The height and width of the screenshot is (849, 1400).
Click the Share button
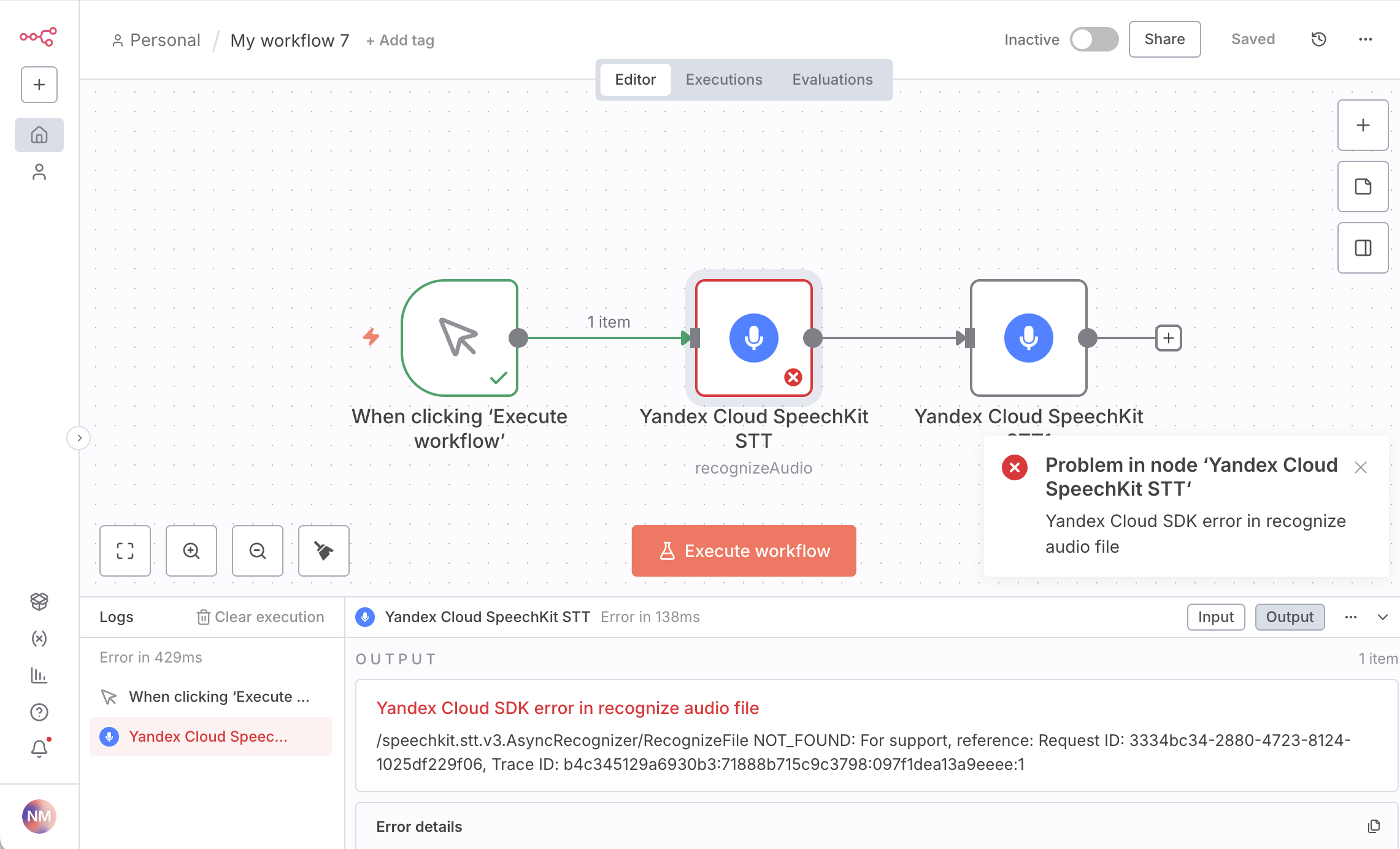pos(1164,39)
